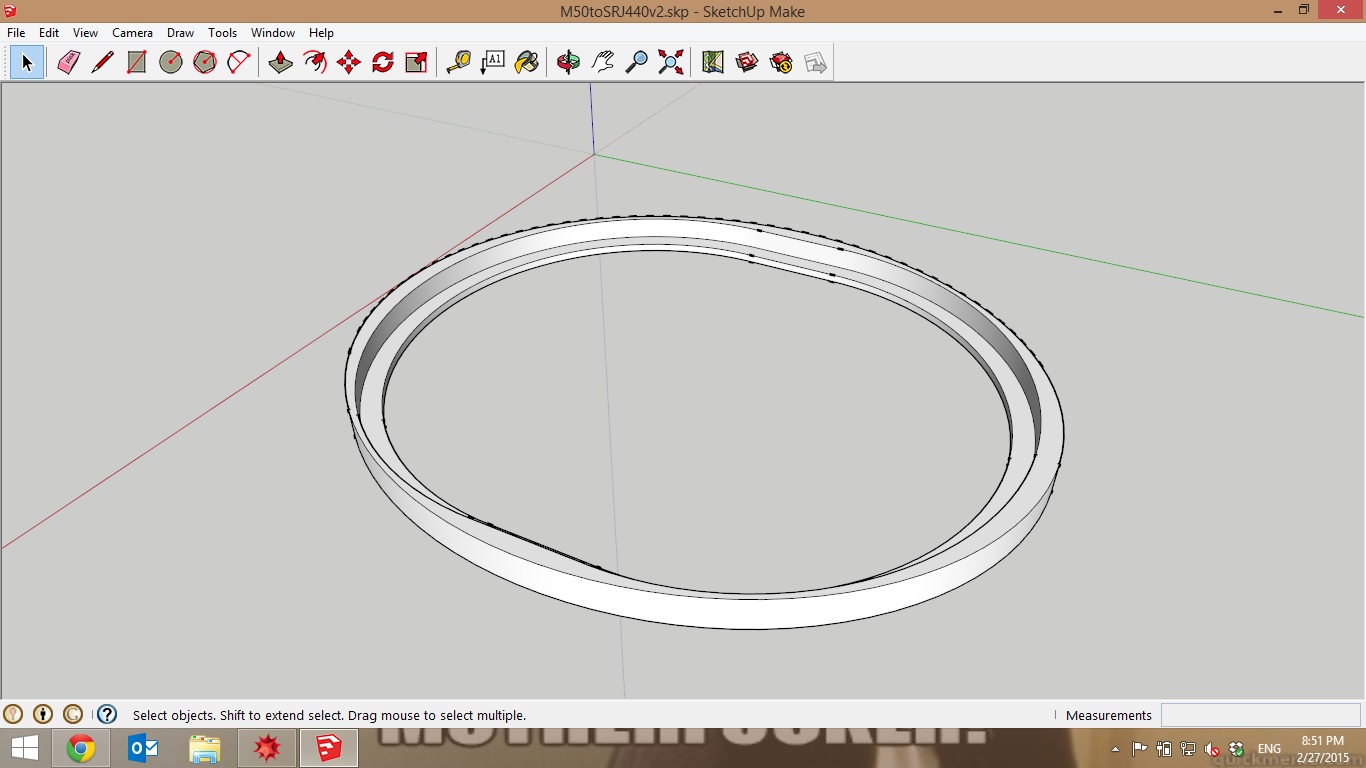
Task: Click the Measurements input box
Action: 1260,715
